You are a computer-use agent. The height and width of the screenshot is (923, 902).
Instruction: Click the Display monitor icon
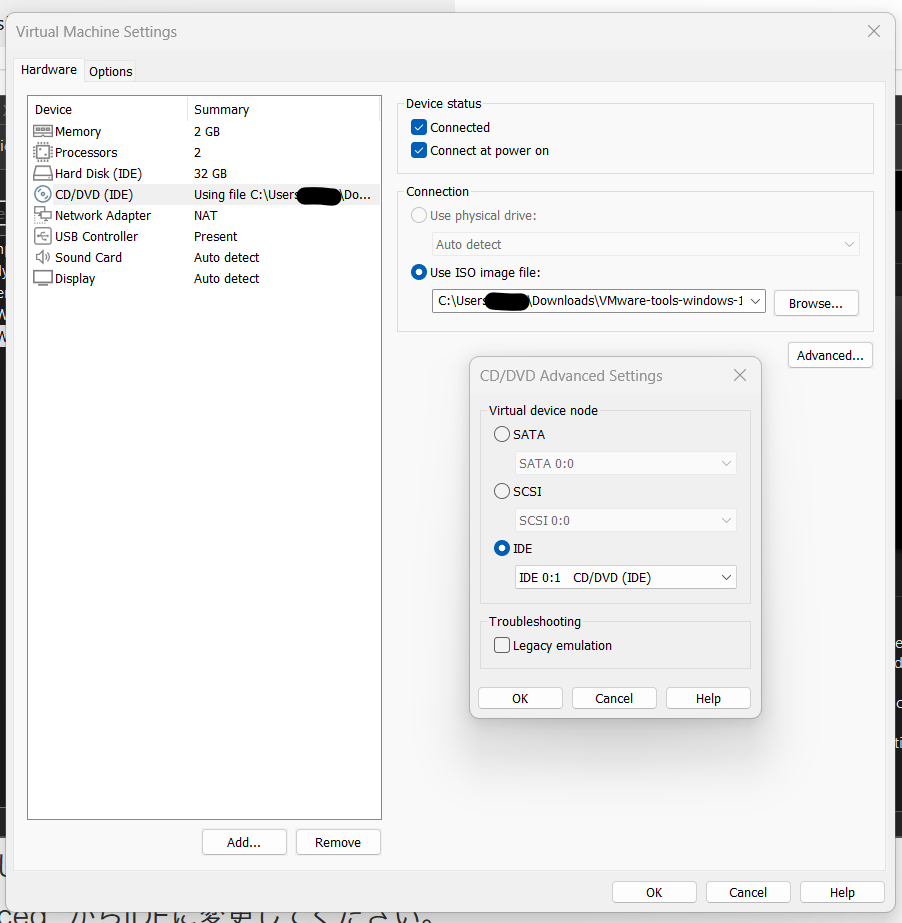click(x=43, y=278)
